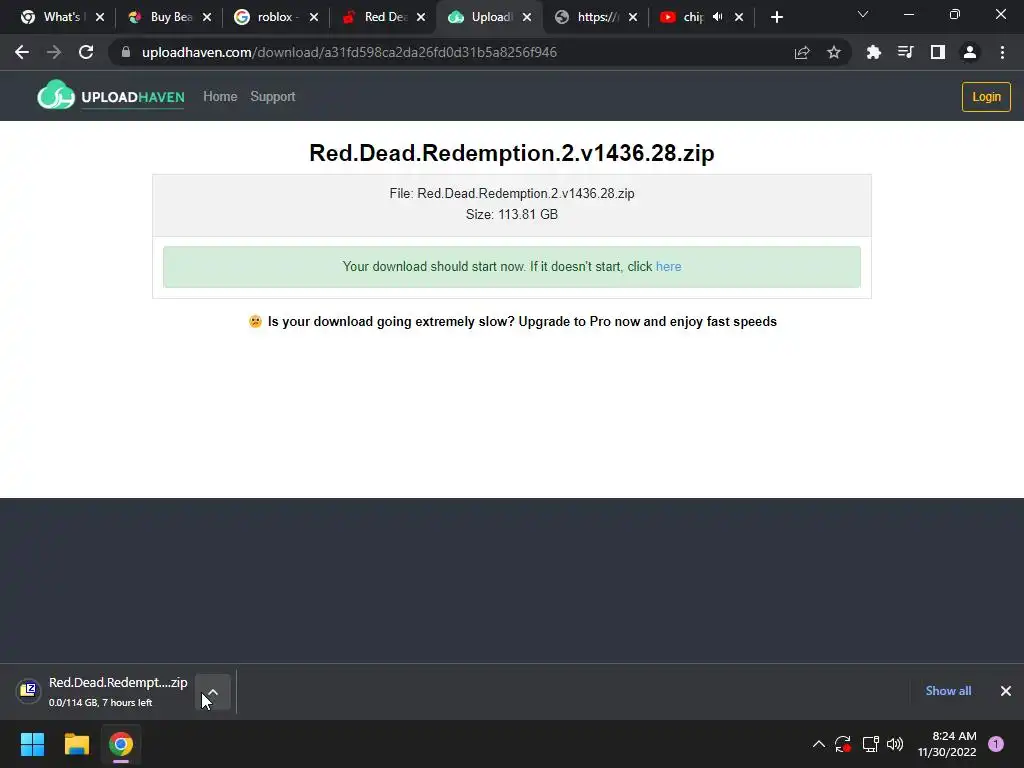The image size is (1024, 768).
Task: Share this page via the share icon
Action: (802, 52)
